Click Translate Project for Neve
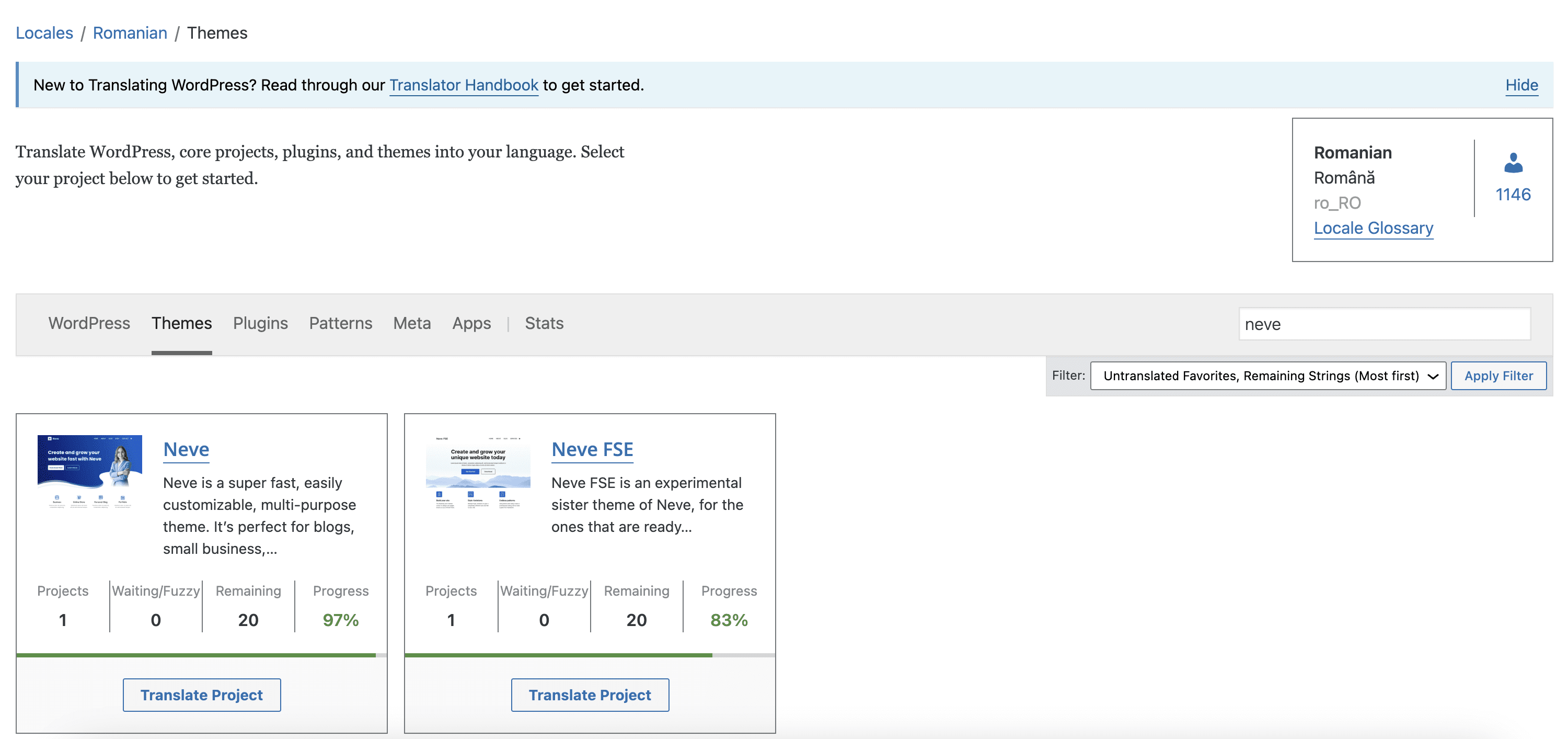The image size is (1568, 739). (x=201, y=695)
